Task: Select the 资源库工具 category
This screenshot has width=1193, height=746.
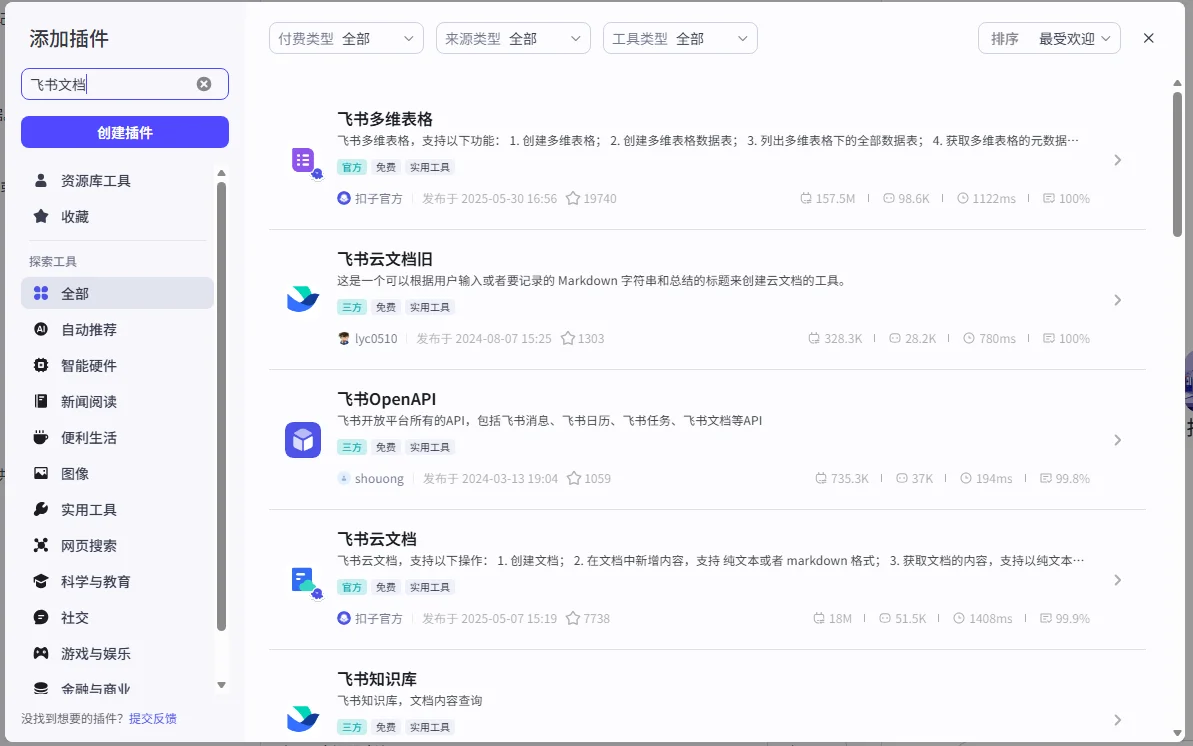Action: (117, 180)
